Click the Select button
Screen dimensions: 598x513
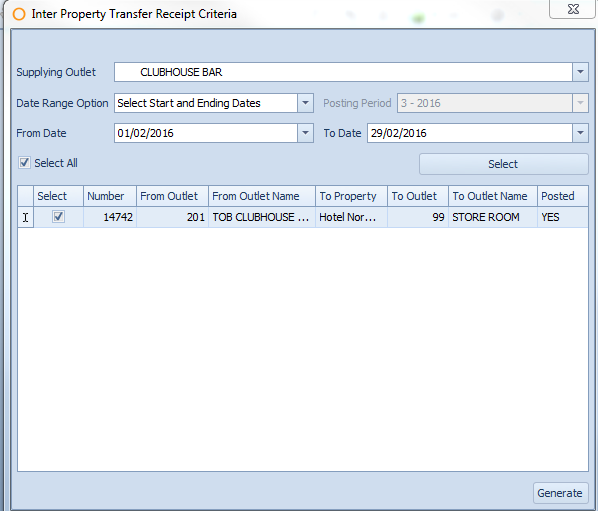click(503, 164)
